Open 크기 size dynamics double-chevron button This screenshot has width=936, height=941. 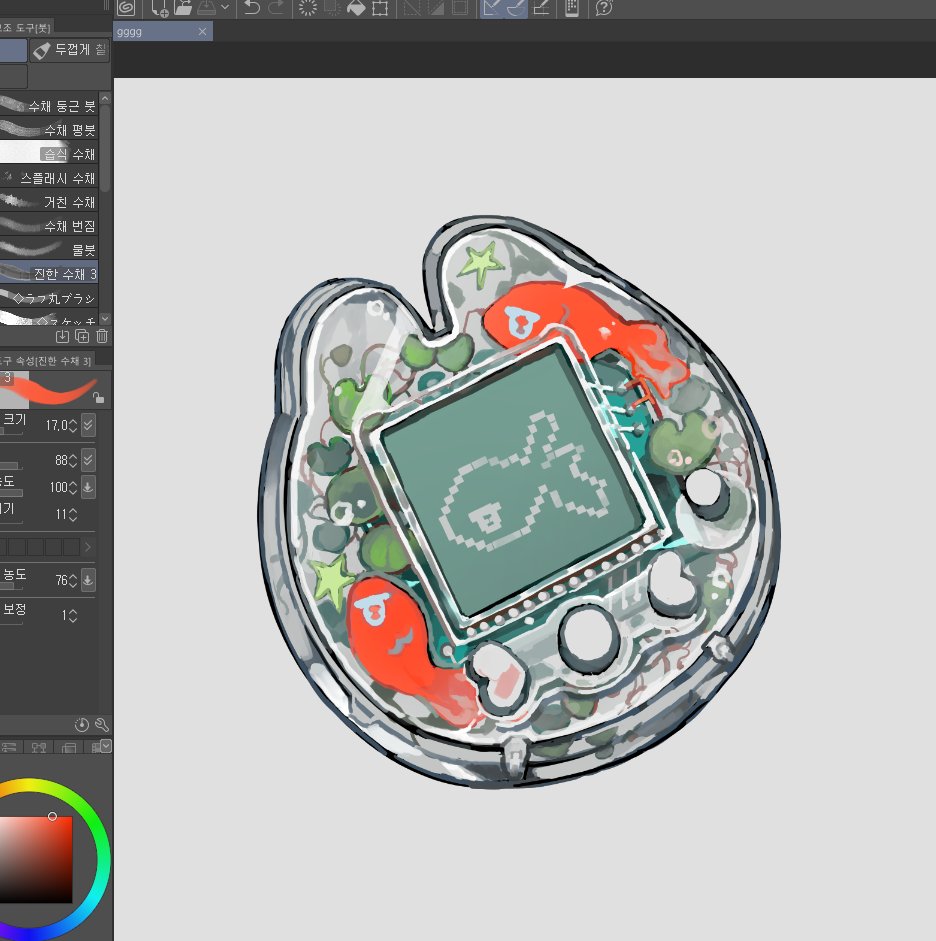point(88,425)
